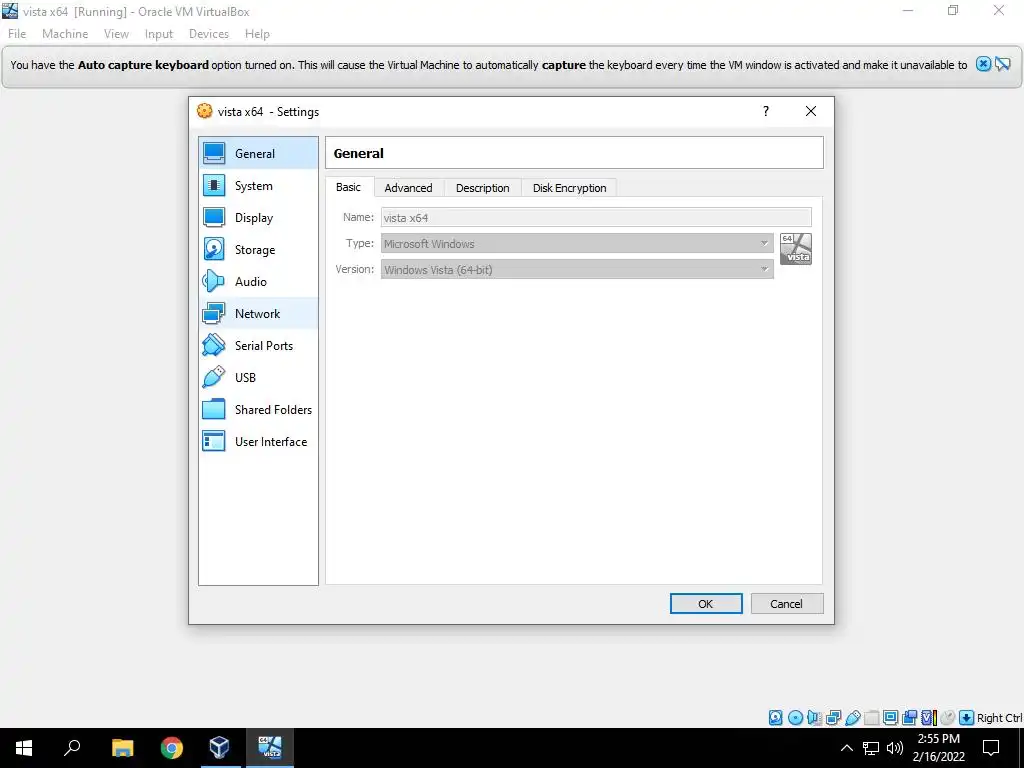Screen dimensions: 1024x768
Task: Switch to the Advanced tab
Action: (408, 188)
